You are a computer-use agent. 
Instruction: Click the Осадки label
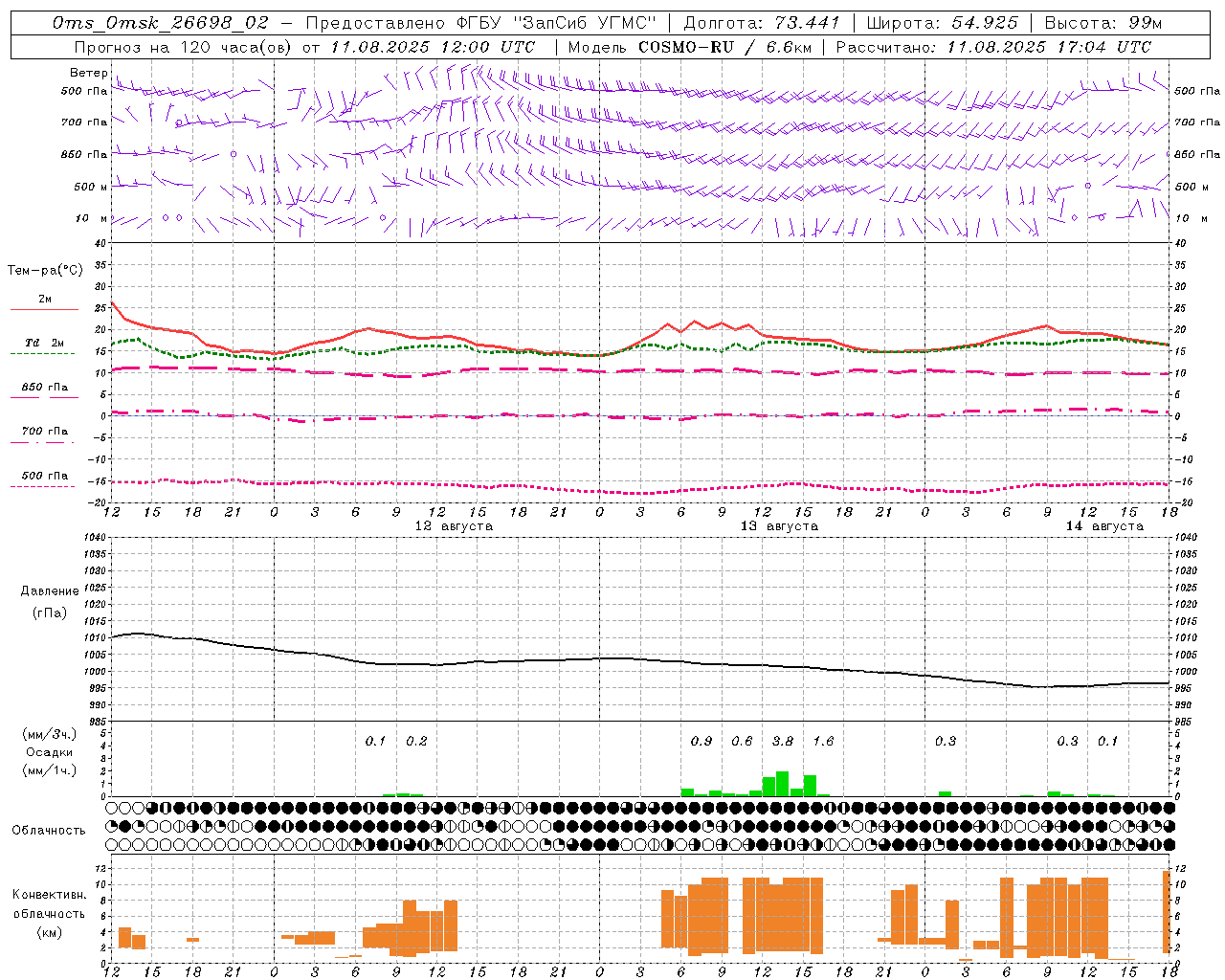click(50, 752)
